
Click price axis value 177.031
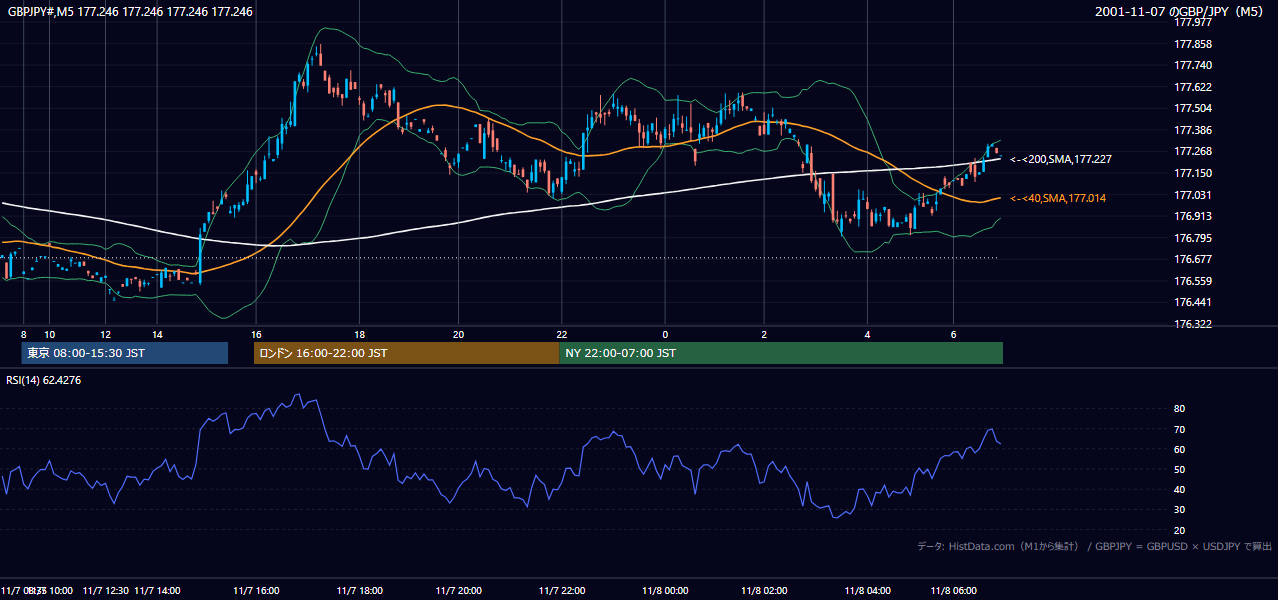(x=1192, y=195)
